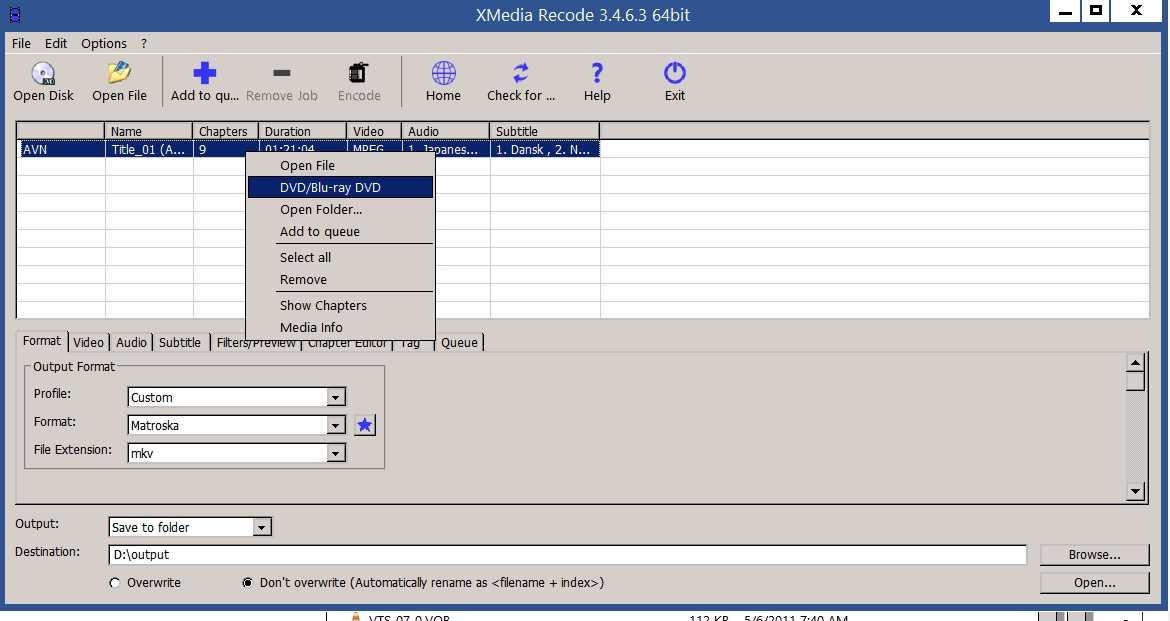Open the Help question mark icon
Screen dimensions: 1170x621
(597, 72)
